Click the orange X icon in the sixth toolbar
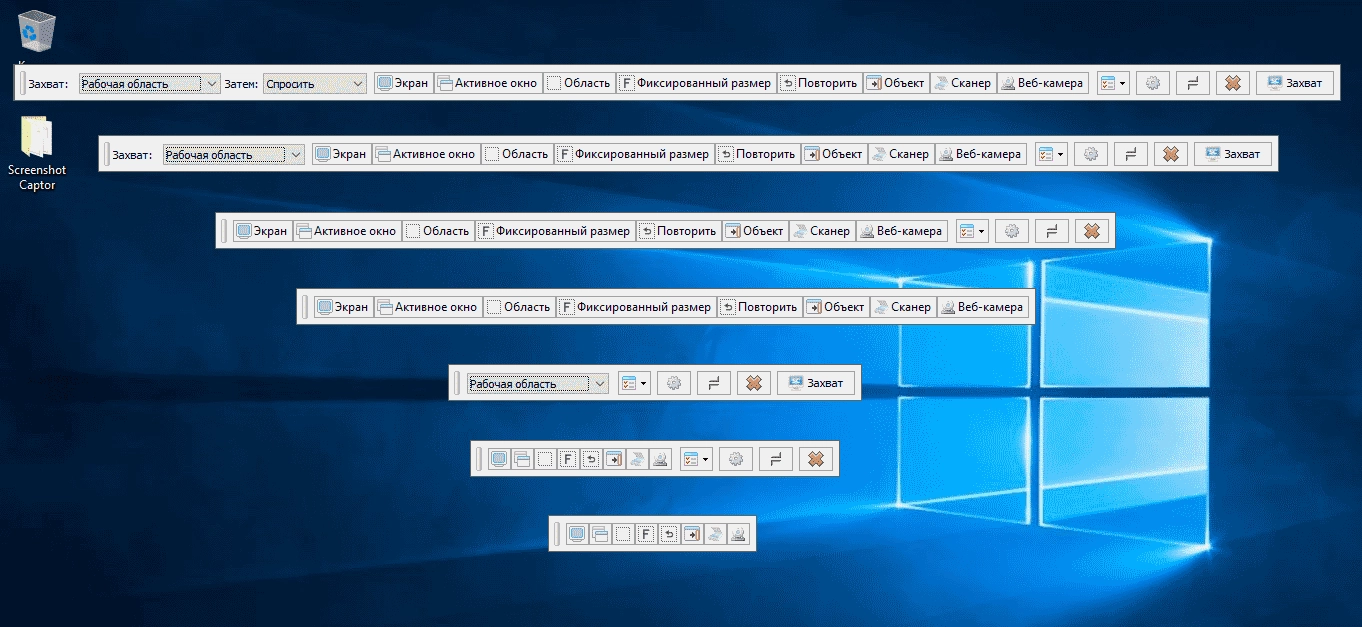Image resolution: width=1362 pixels, height=627 pixels. 816,459
